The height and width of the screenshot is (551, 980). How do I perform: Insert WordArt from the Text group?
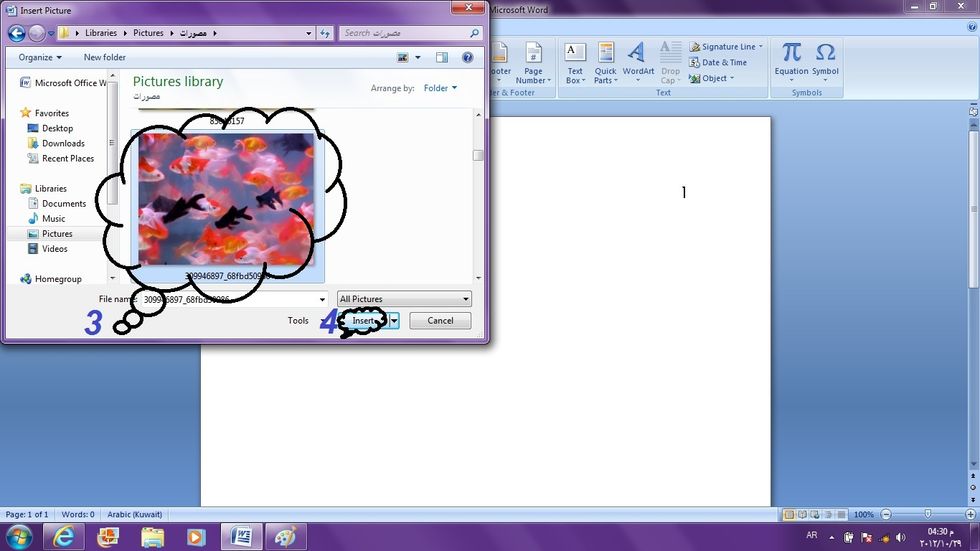tap(638, 60)
